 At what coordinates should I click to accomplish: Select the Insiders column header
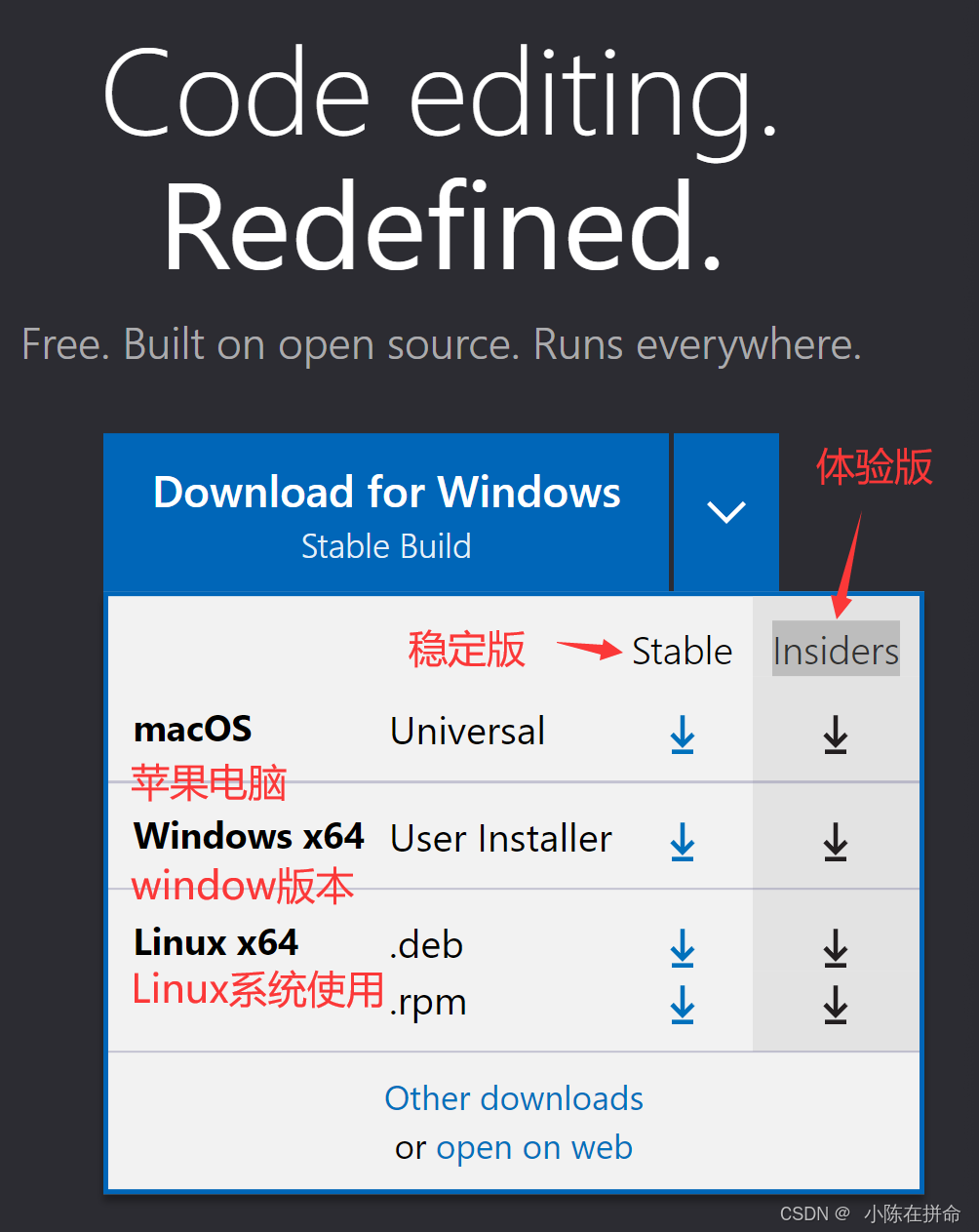836,651
